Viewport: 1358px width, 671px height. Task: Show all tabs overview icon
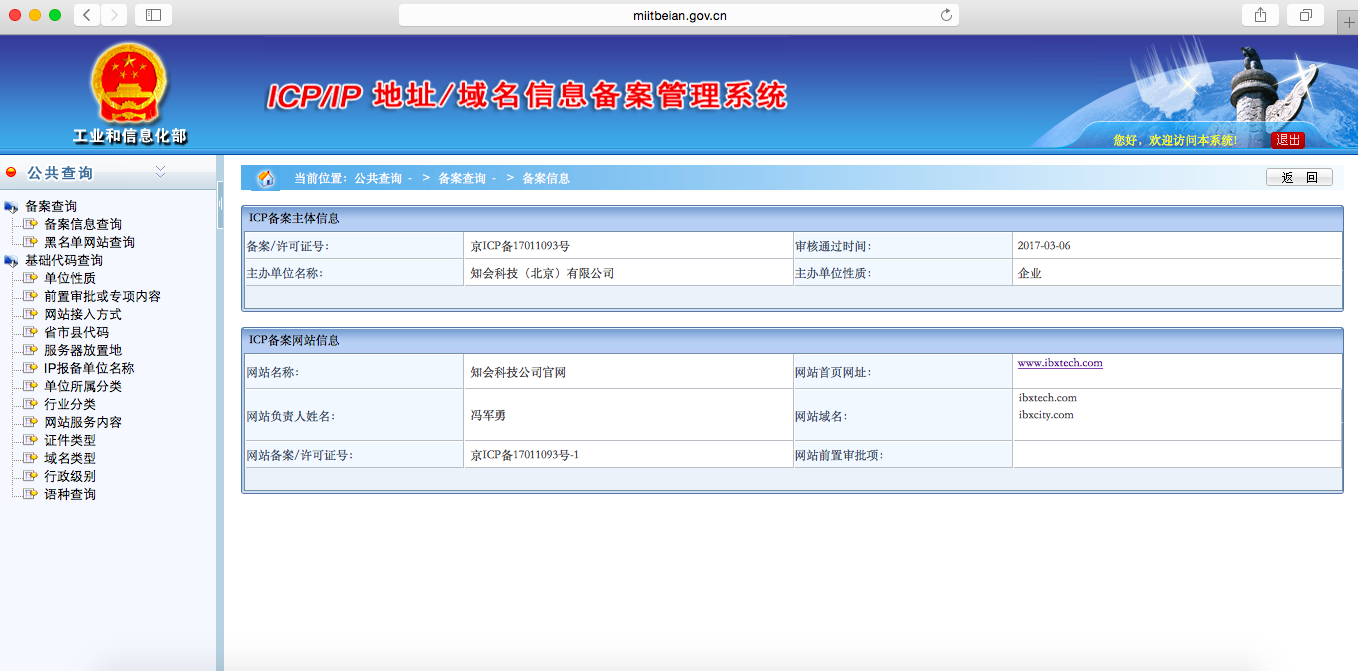coord(1305,15)
